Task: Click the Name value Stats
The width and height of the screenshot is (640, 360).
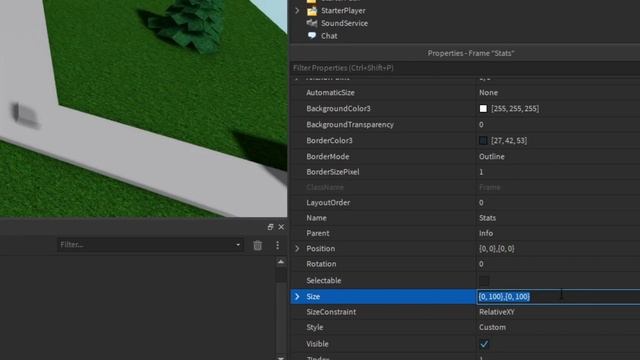Action: click(487, 218)
